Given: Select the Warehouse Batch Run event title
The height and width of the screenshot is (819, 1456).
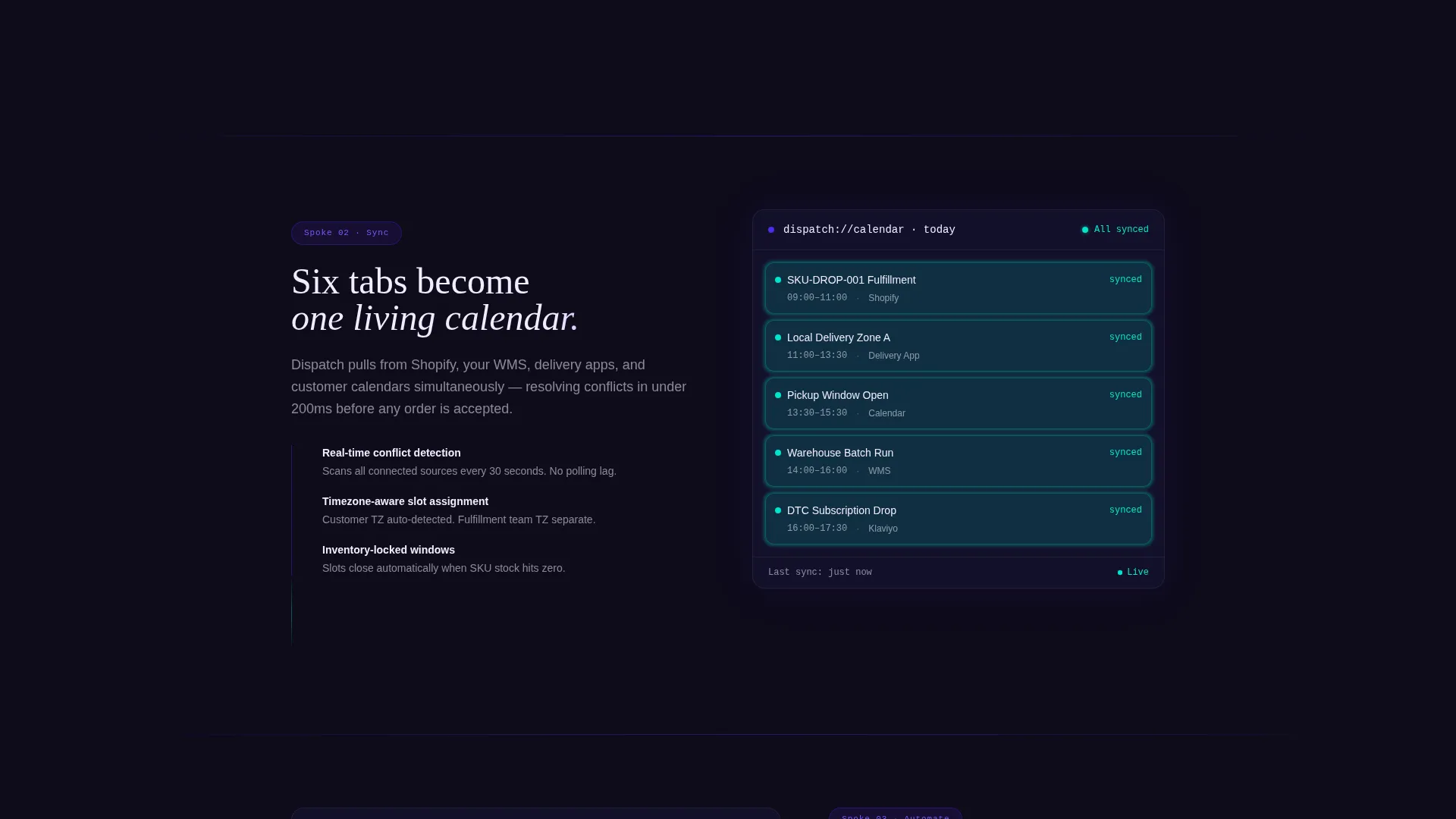Looking at the screenshot, I should (x=840, y=453).
